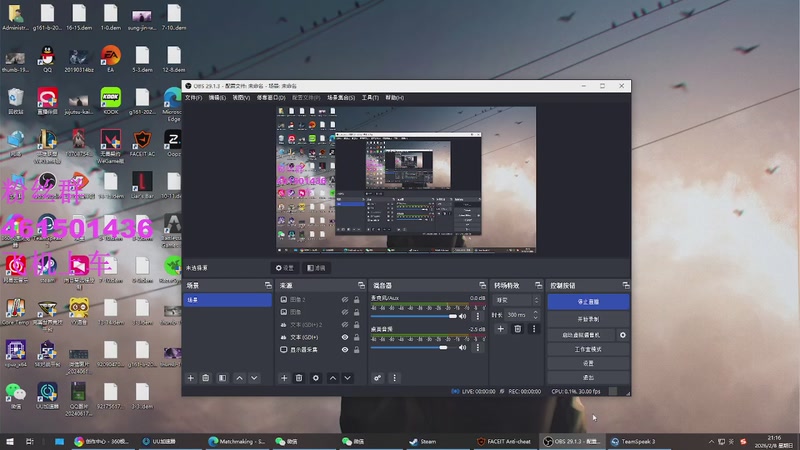Click the 退出 button in the Controls (控制按钮) dock
The image size is (800, 450).
click(x=588, y=378)
